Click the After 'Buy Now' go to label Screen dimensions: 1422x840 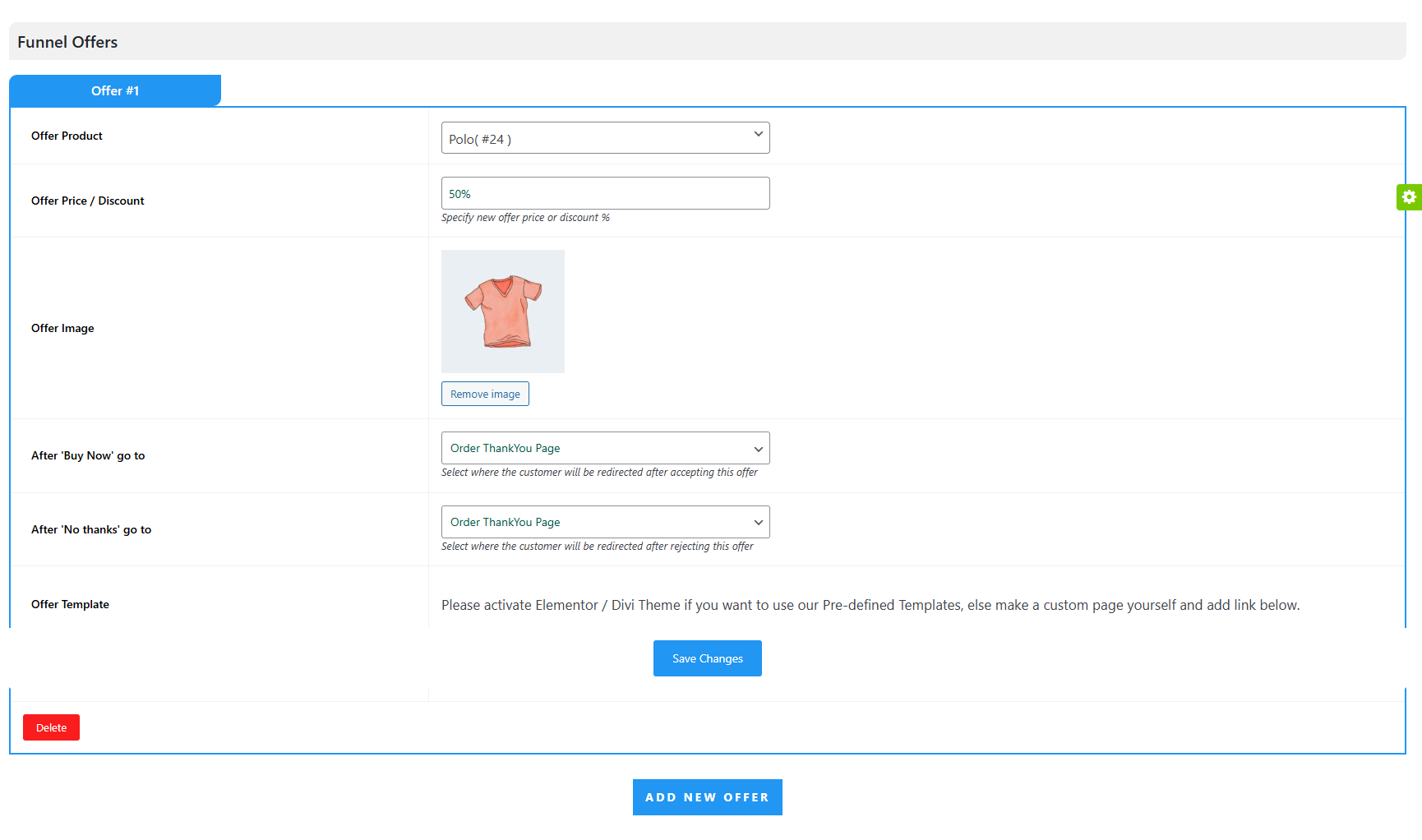click(x=88, y=455)
